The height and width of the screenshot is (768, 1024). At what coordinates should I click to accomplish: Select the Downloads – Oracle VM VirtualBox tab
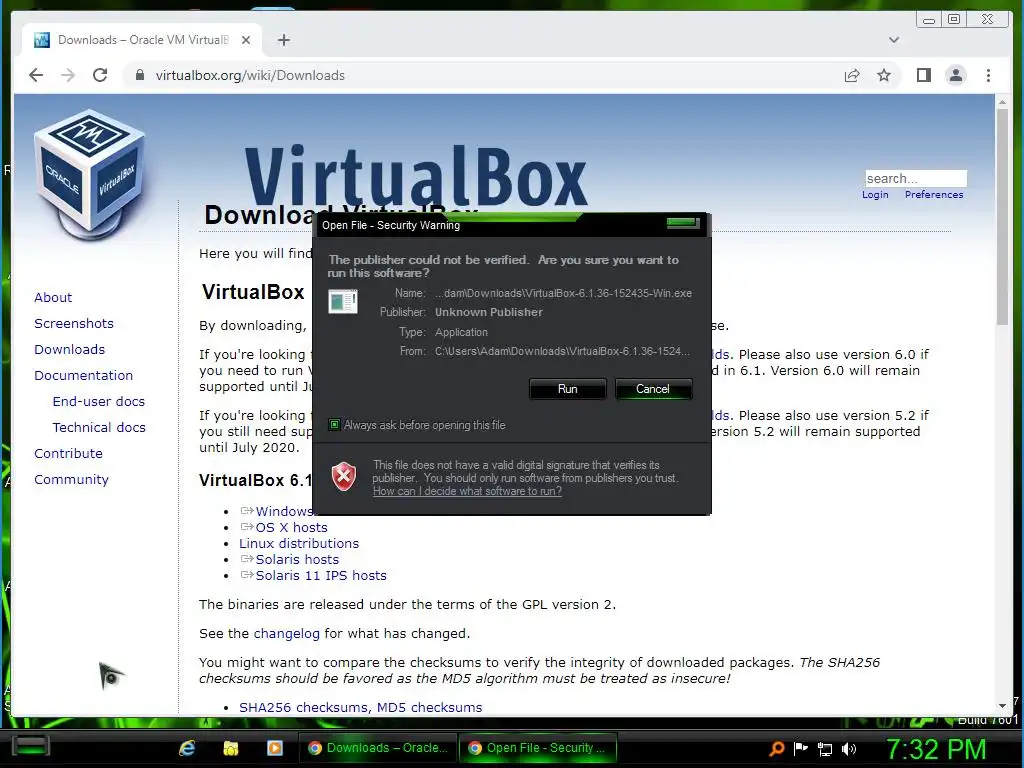(x=142, y=40)
